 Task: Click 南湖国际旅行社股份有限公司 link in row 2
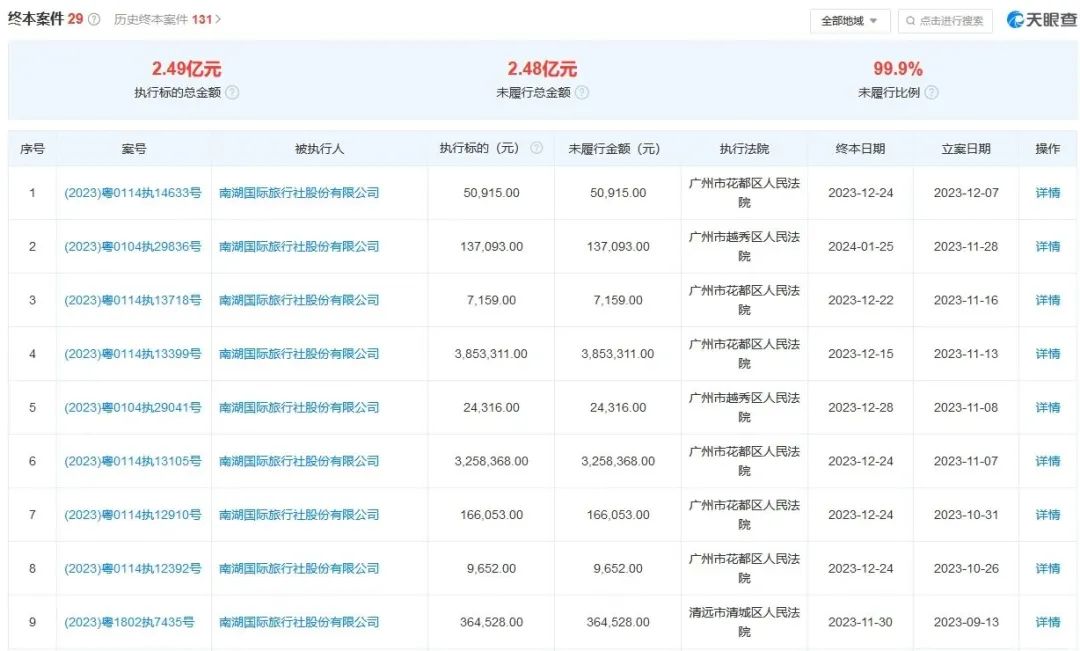click(x=298, y=246)
